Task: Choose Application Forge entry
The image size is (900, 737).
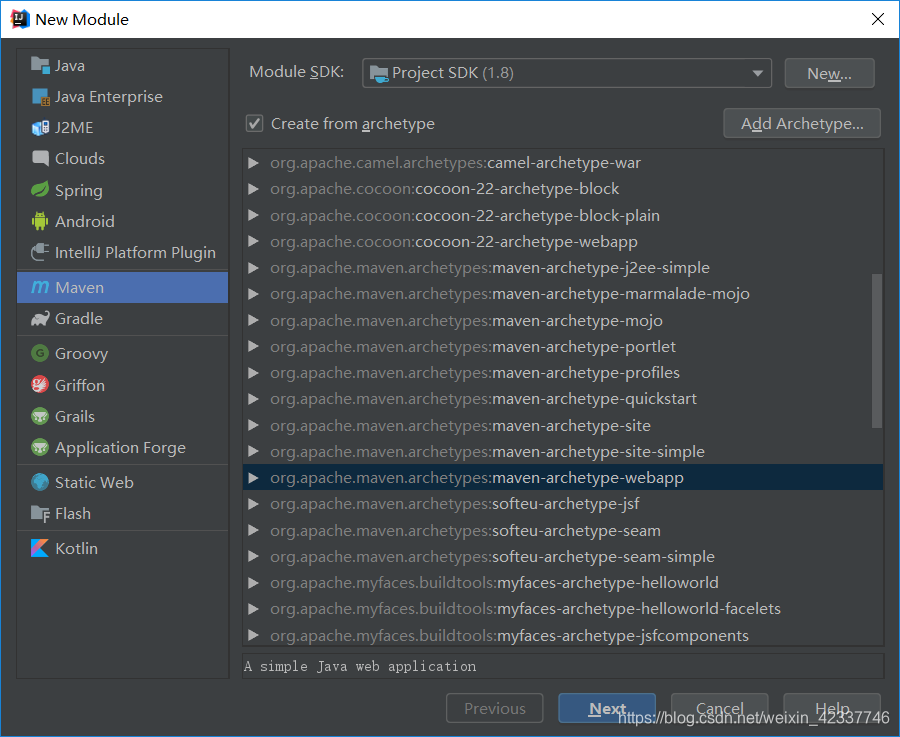Action: (x=122, y=447)
